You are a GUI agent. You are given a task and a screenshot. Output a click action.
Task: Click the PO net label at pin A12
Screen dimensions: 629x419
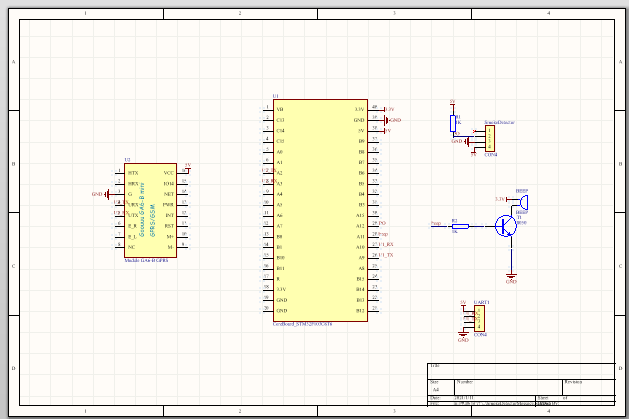pos(382,223)
